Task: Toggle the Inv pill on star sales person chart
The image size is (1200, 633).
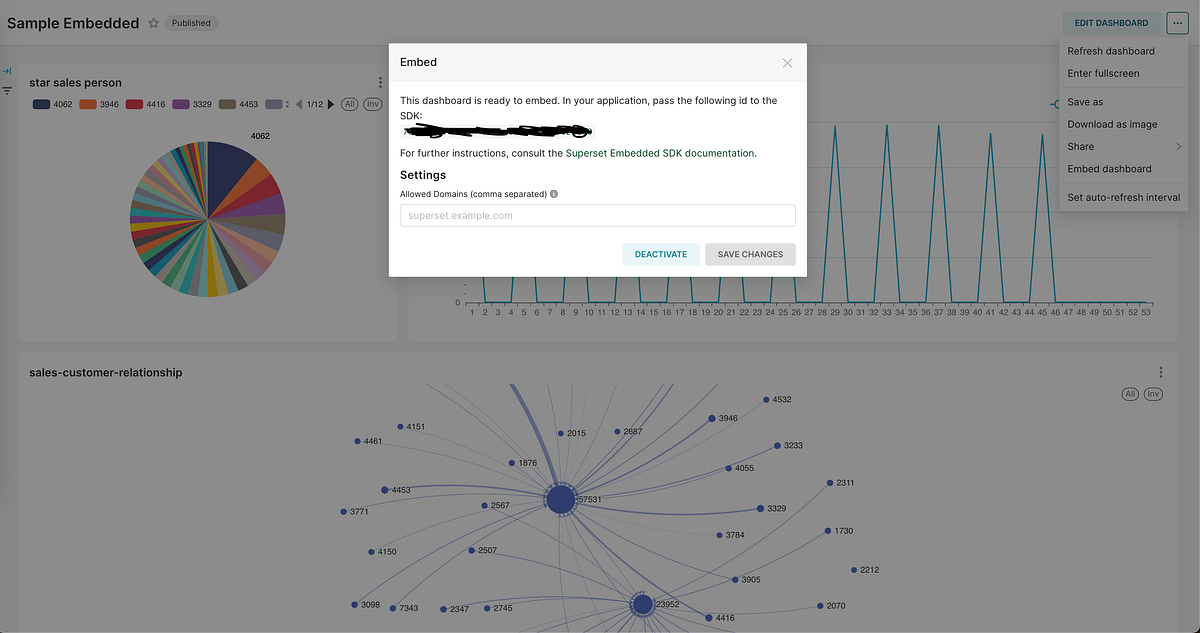Action: (372, 103)
